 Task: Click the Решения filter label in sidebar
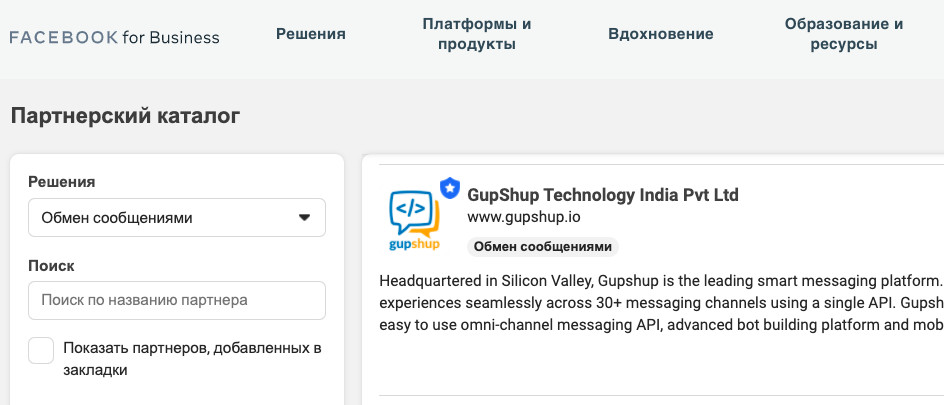62,182
